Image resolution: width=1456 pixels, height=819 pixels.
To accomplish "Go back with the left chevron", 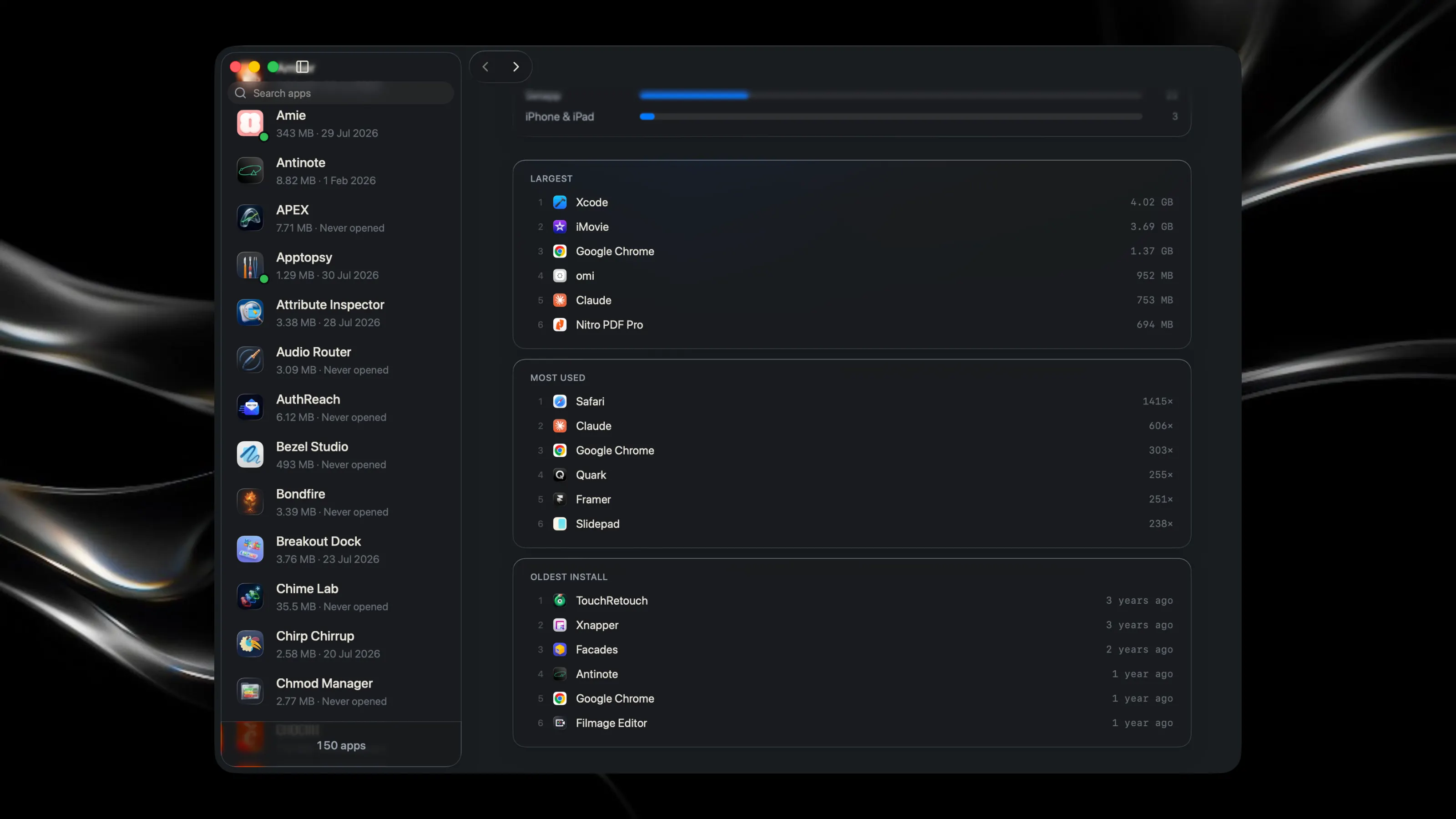I will [x=485, y=67].
